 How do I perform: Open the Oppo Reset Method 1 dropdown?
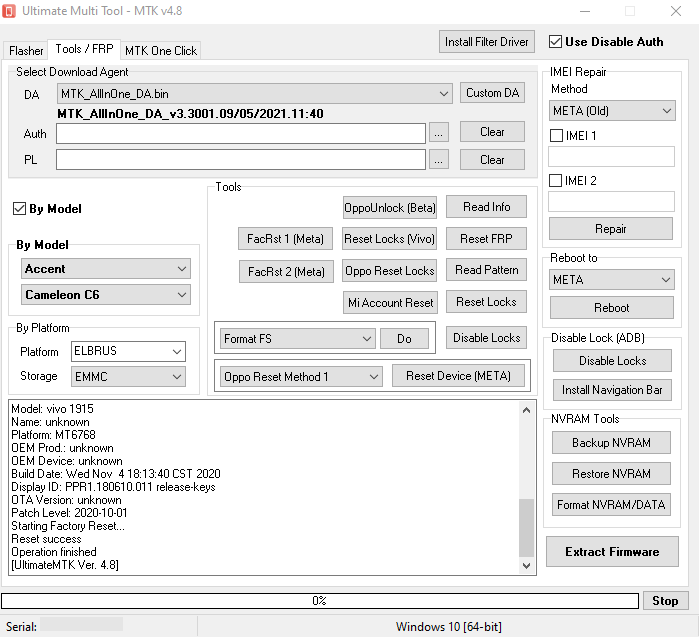[x=301, y=377]
